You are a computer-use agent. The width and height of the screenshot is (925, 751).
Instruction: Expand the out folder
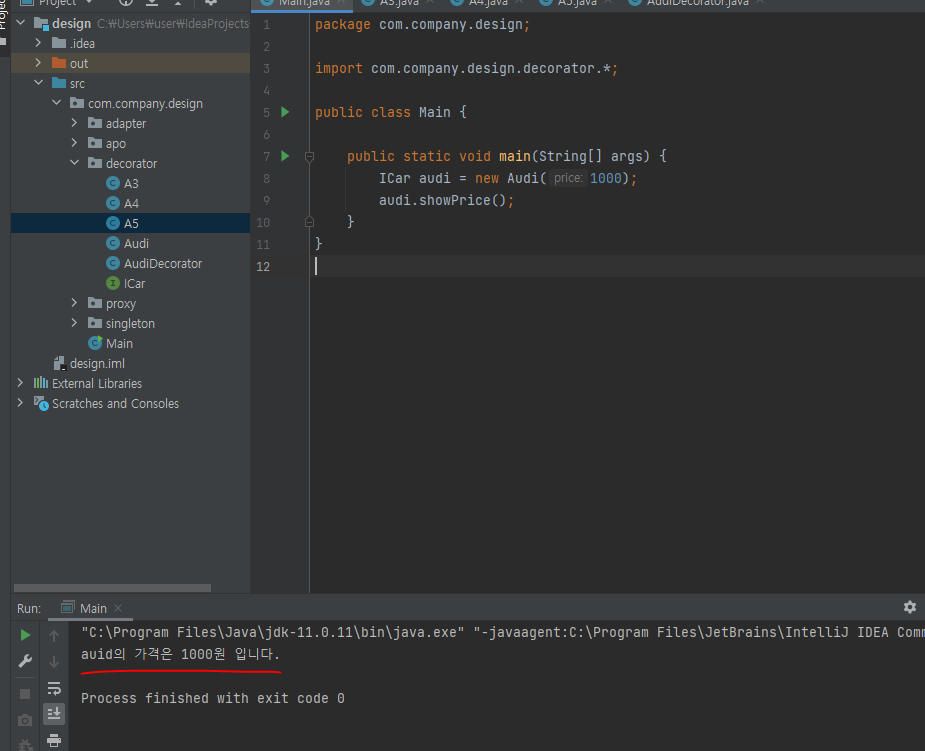(x=38, y=63)
